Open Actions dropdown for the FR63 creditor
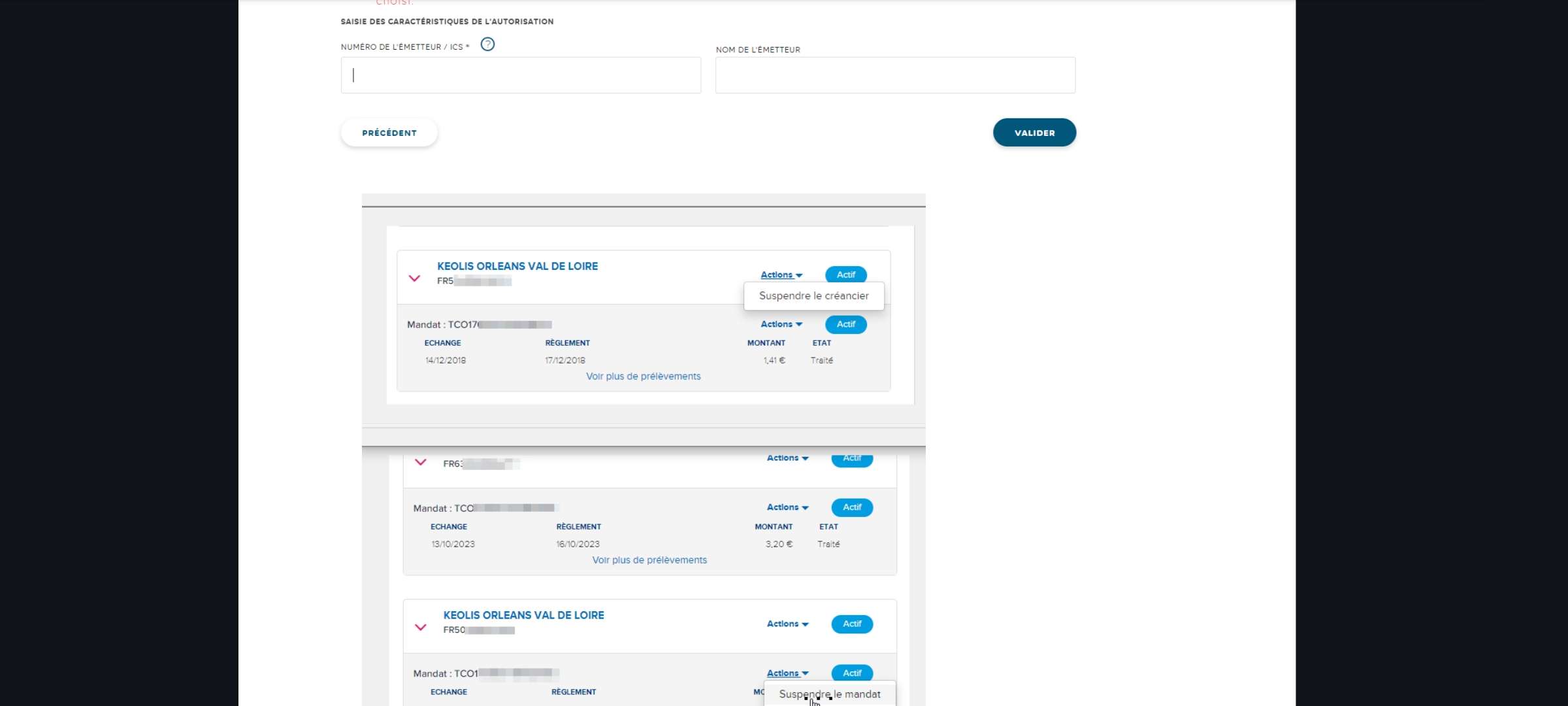The width and height of the screenshot is (1568, 706). pyautogui.click(x=788, y=458)
